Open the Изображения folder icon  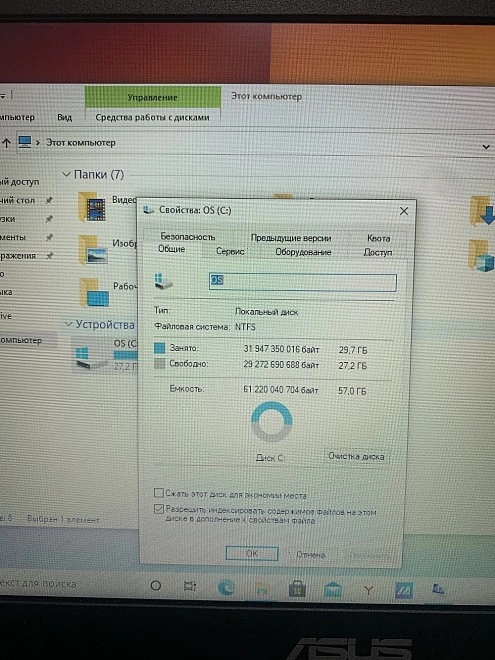click(93, 250)
